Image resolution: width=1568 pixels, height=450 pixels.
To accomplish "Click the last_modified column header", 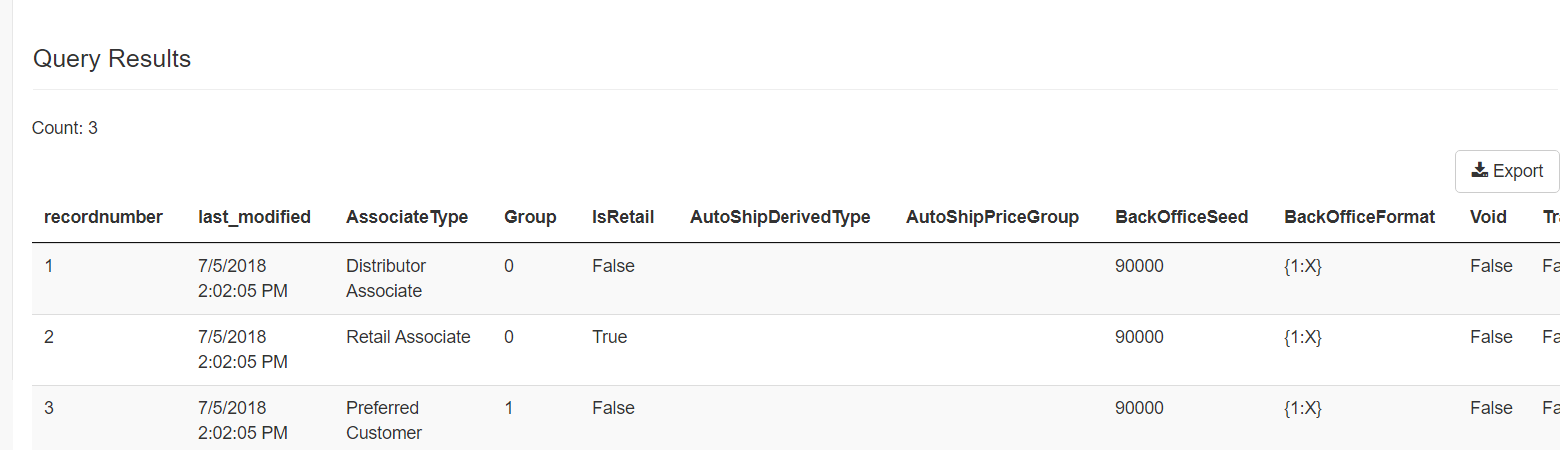I will (x=254, y=217).
